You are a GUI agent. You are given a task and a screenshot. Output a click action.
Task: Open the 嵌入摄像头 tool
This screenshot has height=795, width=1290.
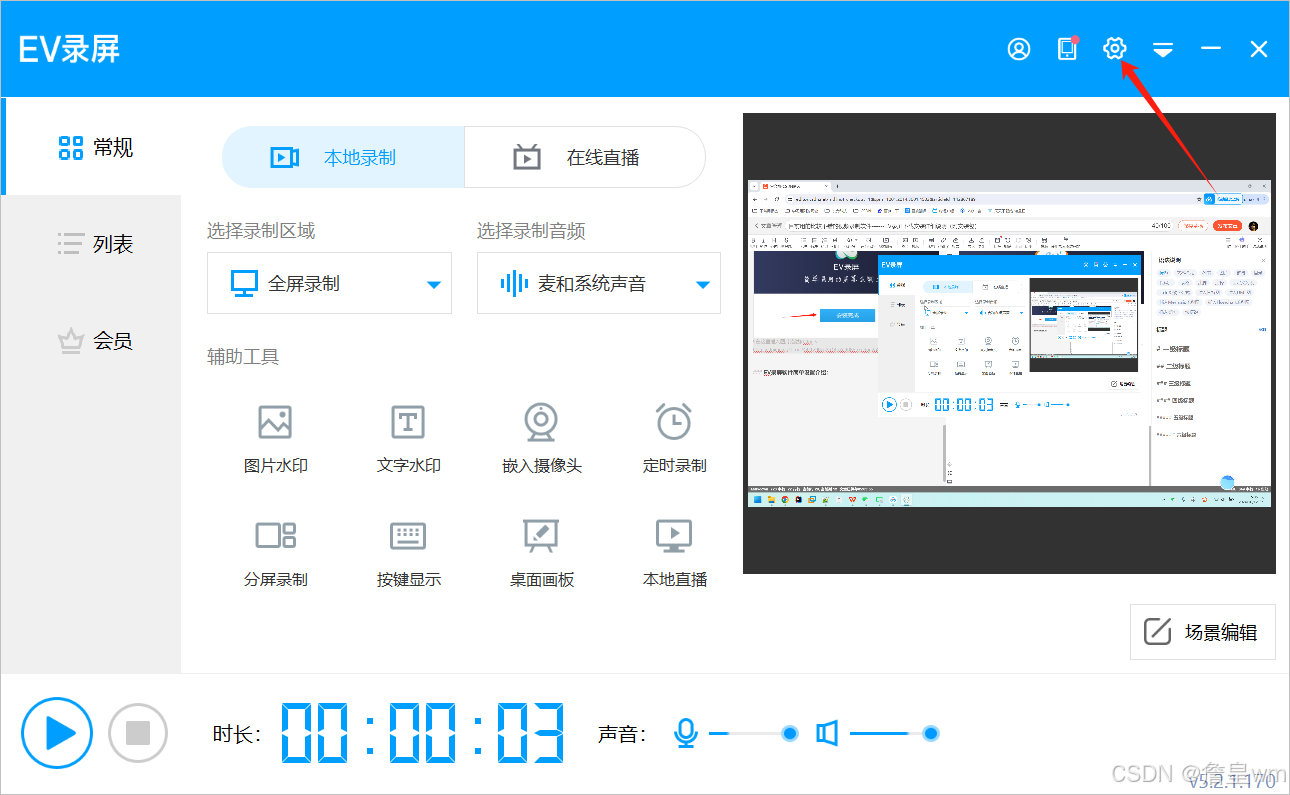pyautogui.click(x=541, y=438)
